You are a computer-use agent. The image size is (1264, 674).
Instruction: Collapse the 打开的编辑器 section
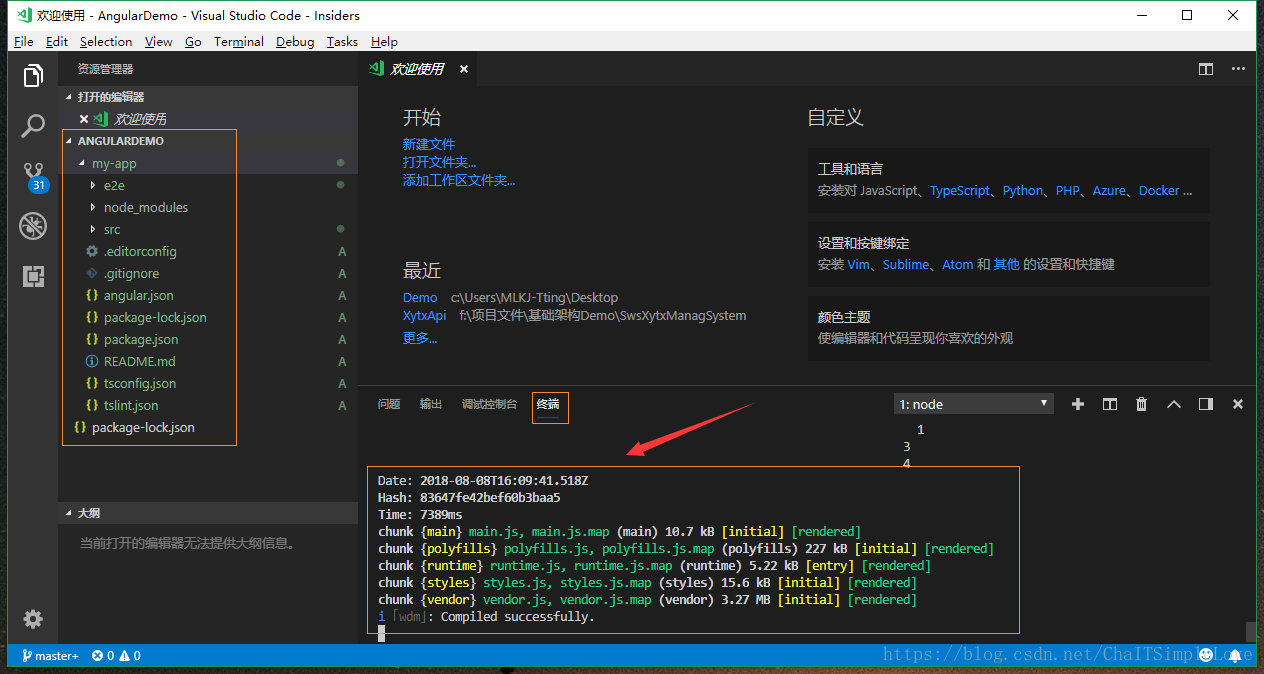tap(208, 97)
